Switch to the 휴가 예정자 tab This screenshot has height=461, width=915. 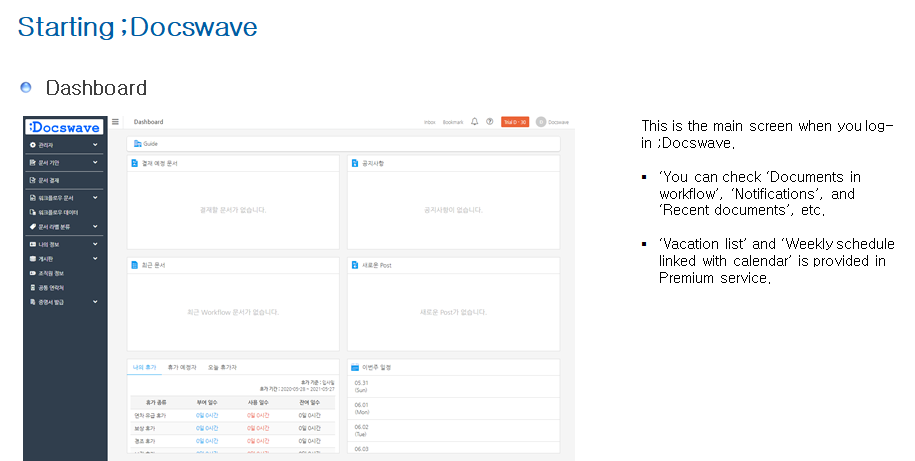pos(182,367)
